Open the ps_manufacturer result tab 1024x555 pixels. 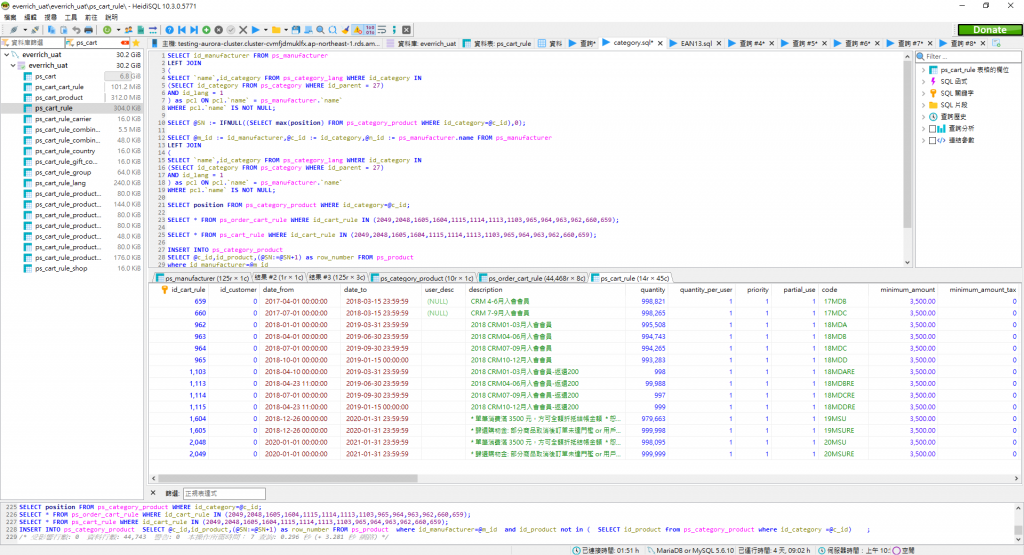pyautogui.click(x=202, y=278)
